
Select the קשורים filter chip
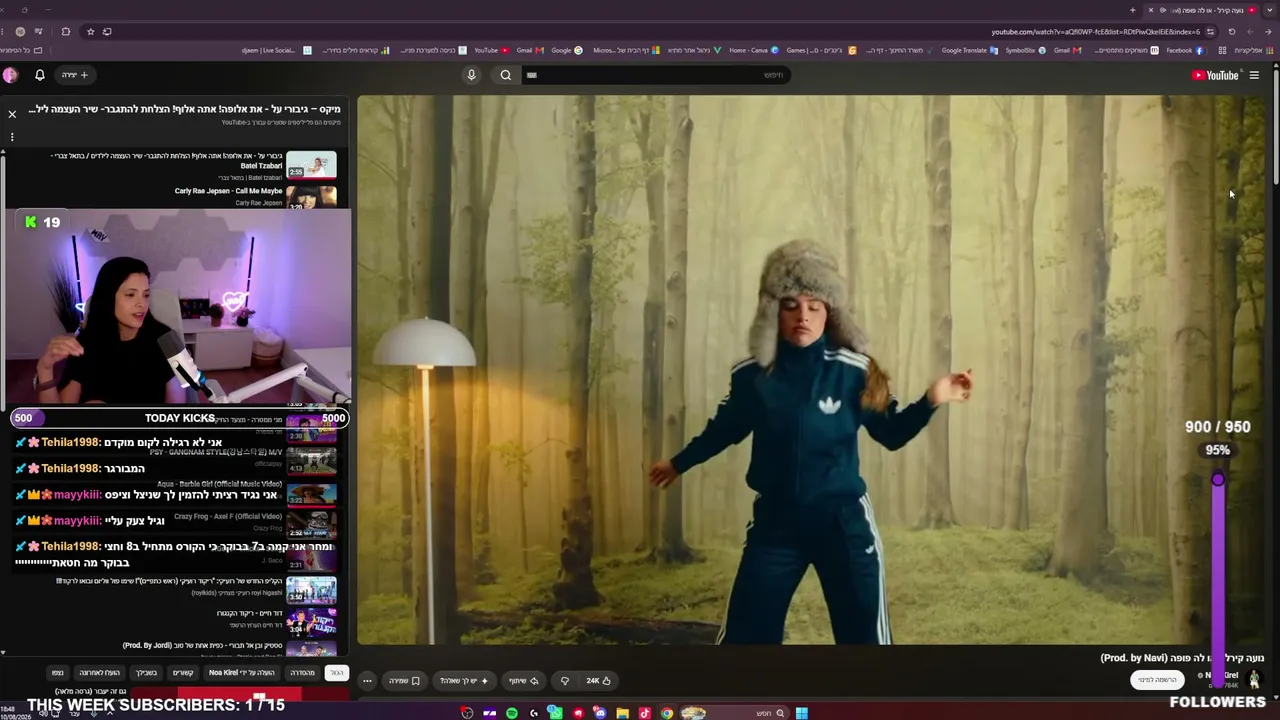click(x=183, y=673)
